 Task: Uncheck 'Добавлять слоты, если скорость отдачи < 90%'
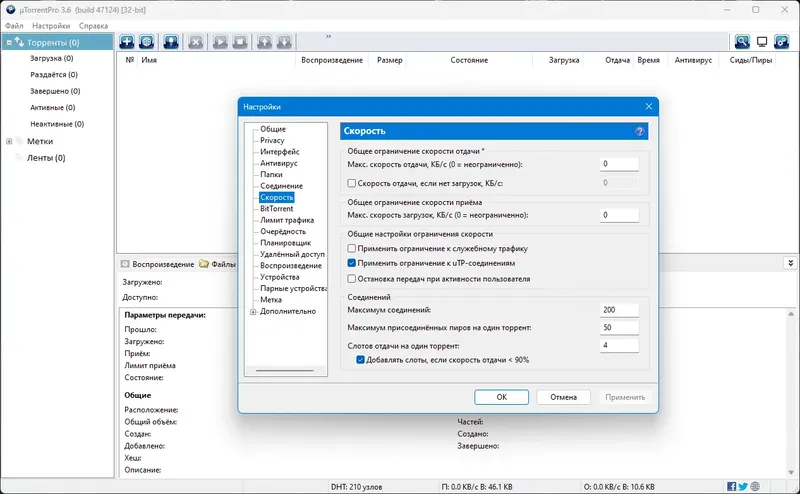pos(360,359)
